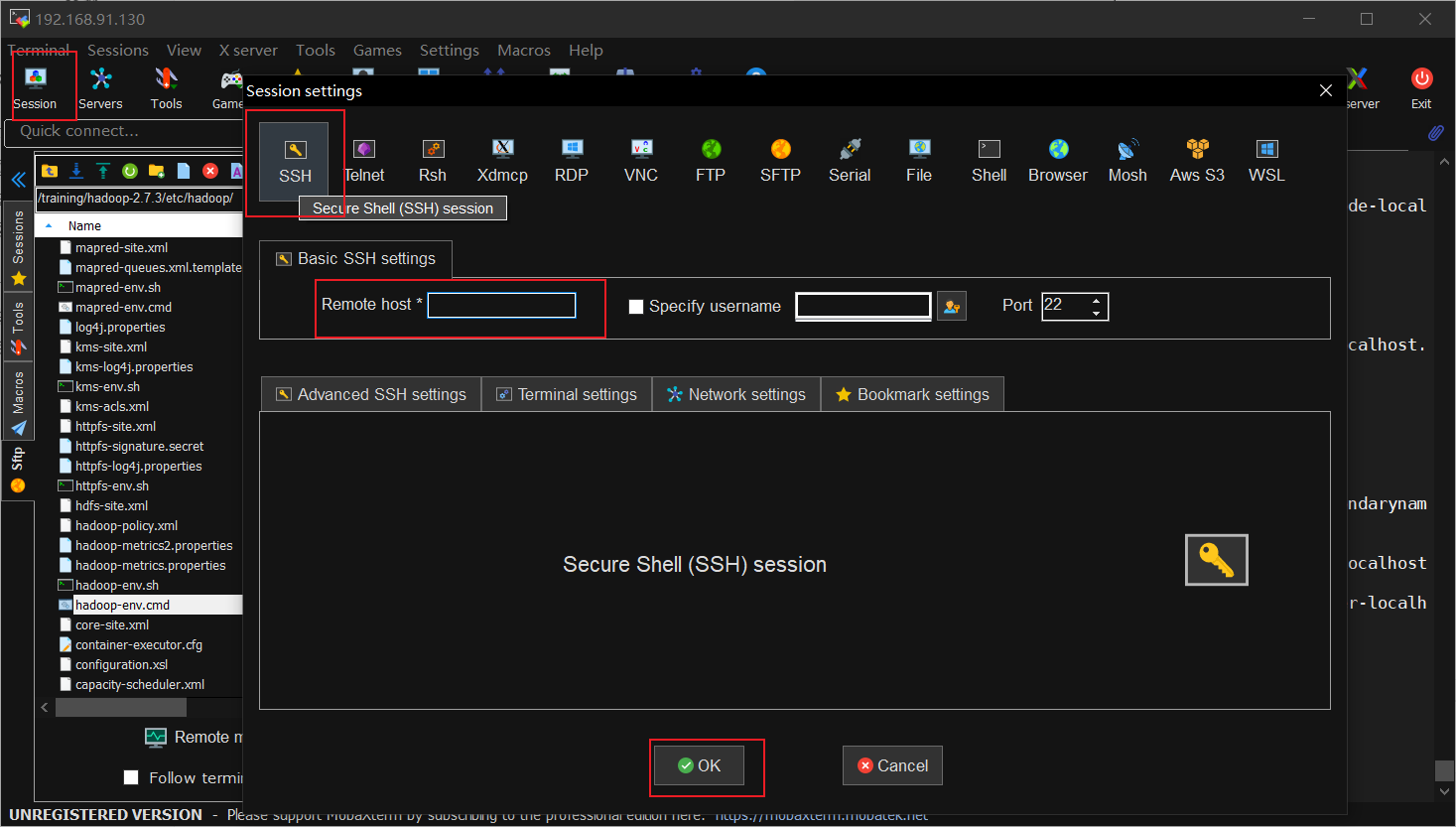
Task: Click the paperclip attachment icon
Action: 1435,132
